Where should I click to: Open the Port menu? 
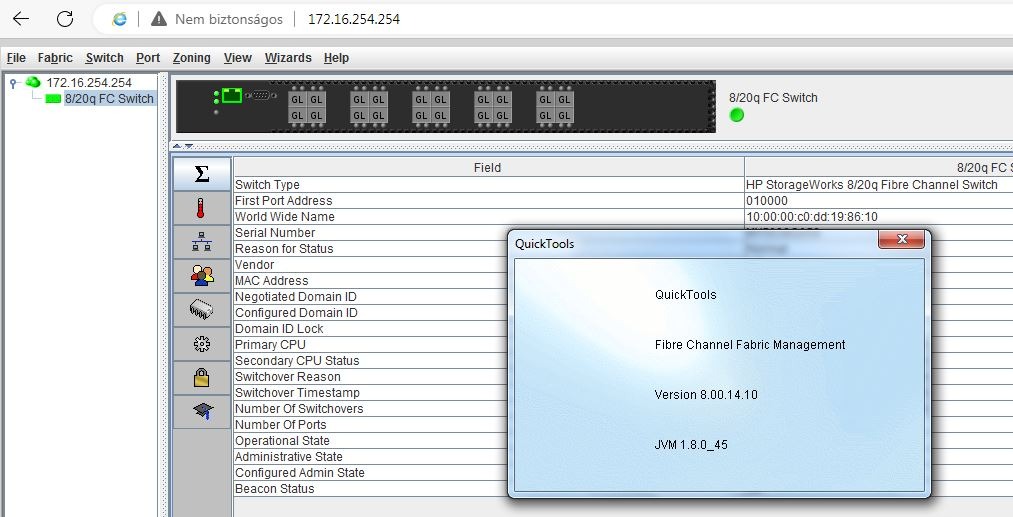pyautogui.click(x=148, y=58)
